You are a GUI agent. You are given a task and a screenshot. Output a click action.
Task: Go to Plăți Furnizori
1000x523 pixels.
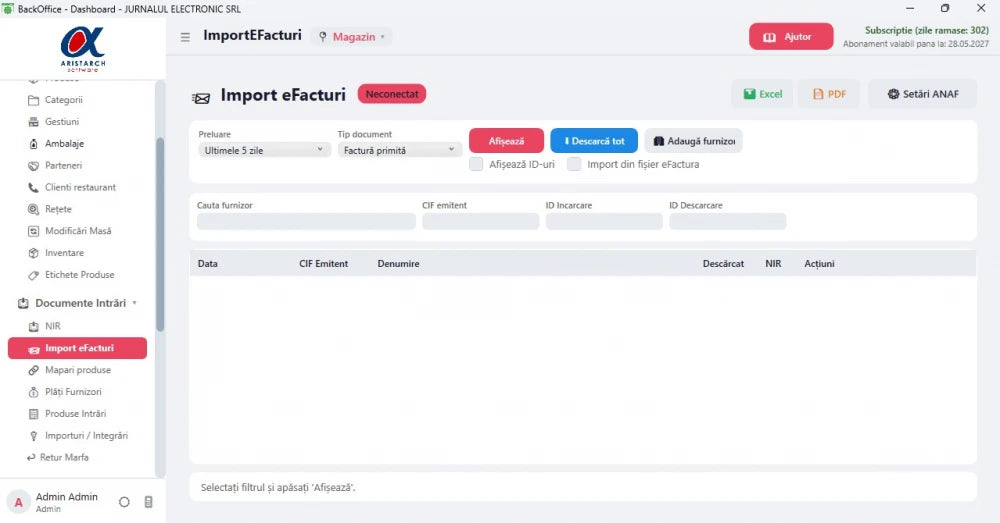73,392
